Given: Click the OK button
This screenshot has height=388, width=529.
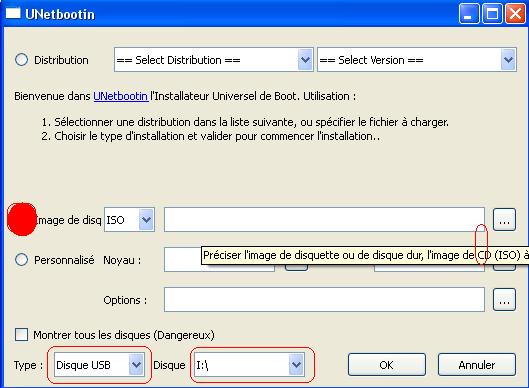Looking at the screenshot, I should 387,365.
